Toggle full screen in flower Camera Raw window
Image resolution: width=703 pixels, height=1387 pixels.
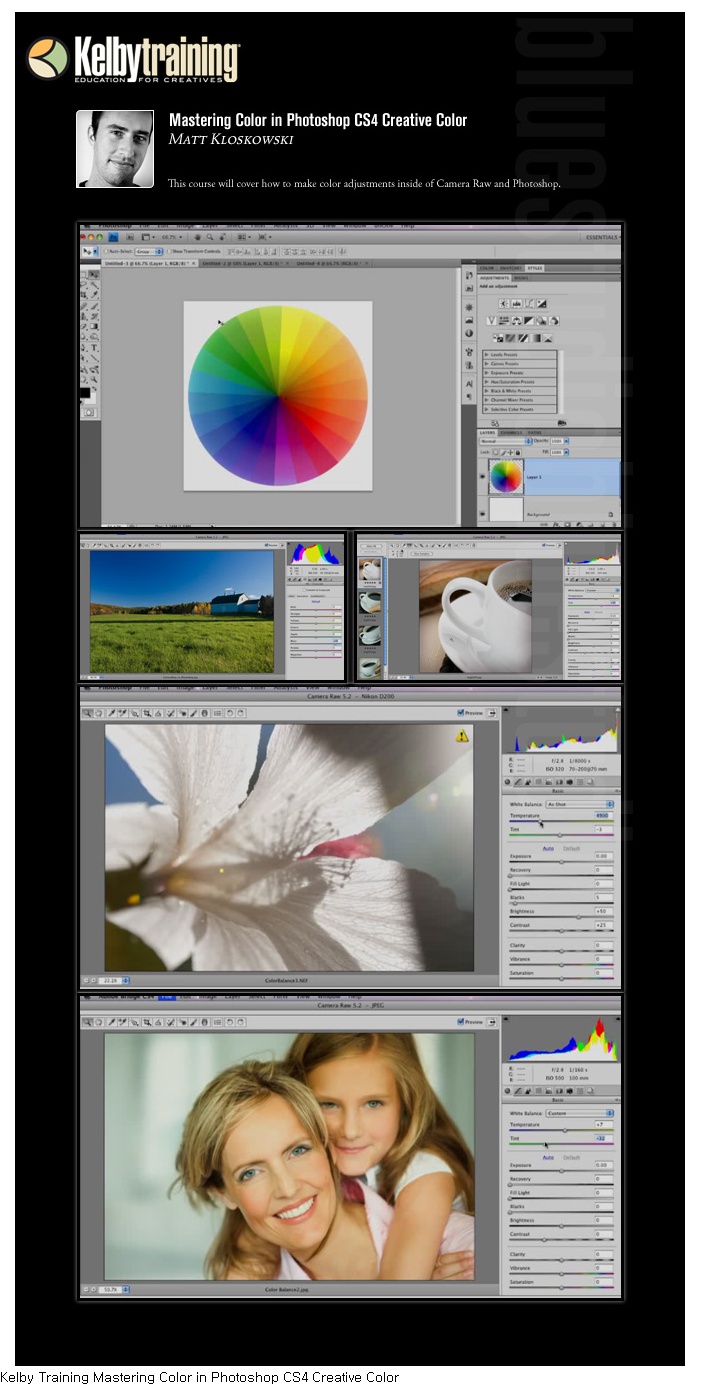pos(493,713)
